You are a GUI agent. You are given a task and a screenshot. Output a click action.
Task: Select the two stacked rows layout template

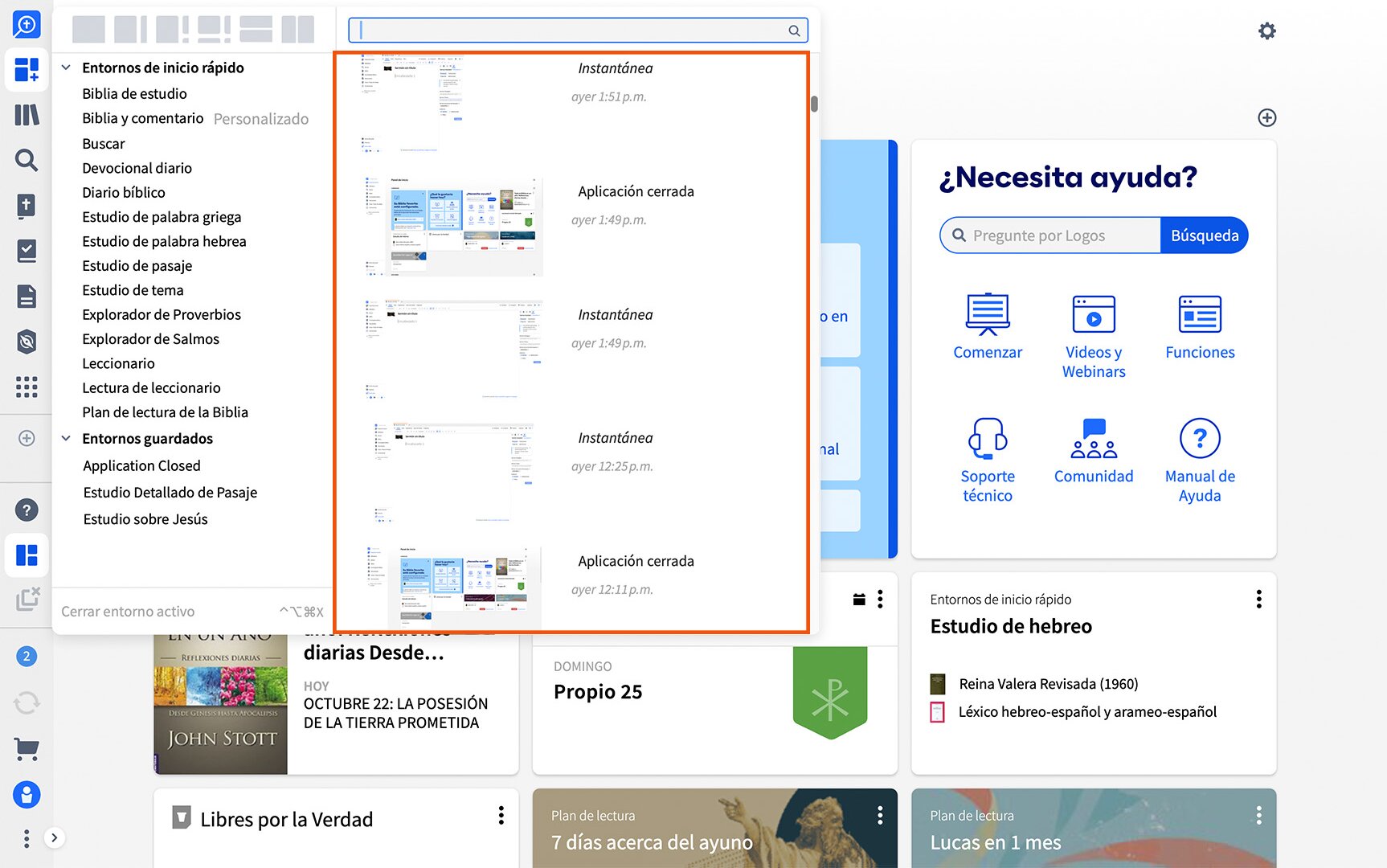click(x=256, y=29)
